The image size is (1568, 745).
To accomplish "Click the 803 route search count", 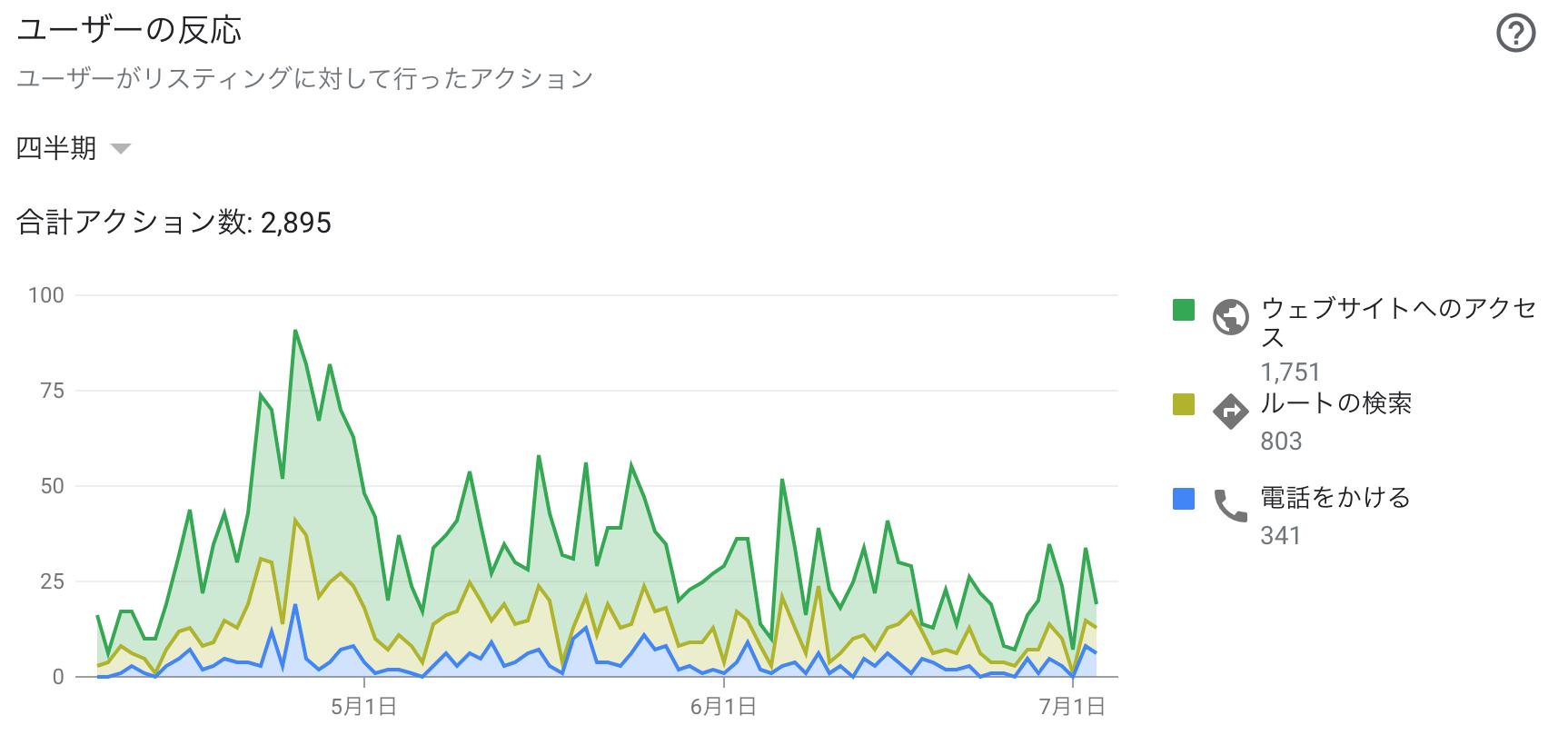I will point(1281,442).
